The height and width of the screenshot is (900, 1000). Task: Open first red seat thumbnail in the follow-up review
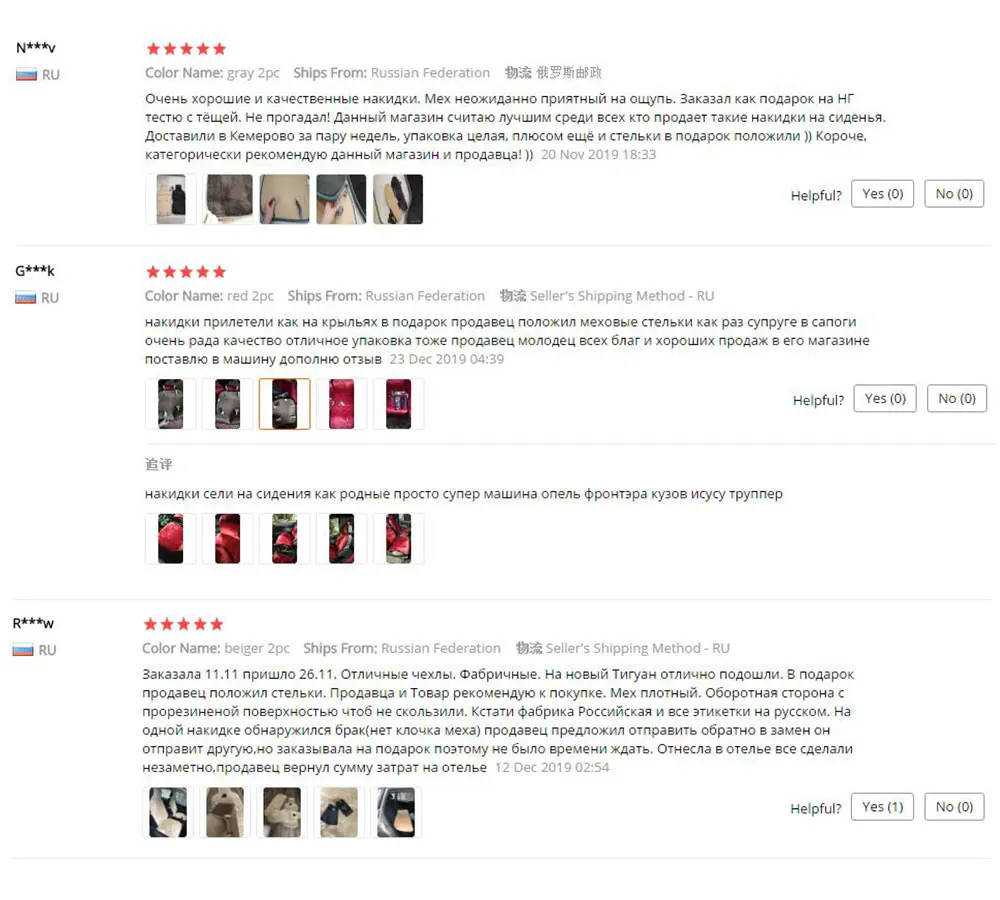[x=170, y=539]
